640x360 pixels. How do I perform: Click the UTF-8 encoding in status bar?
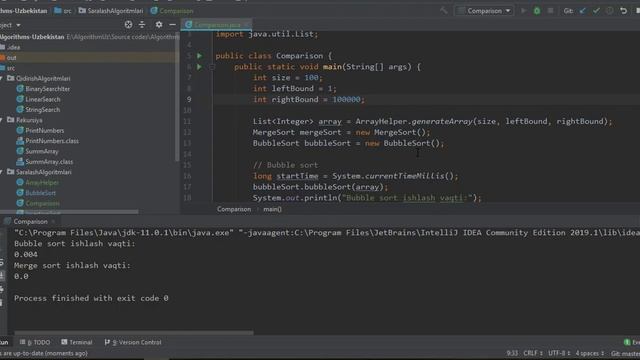pos(559,353)
